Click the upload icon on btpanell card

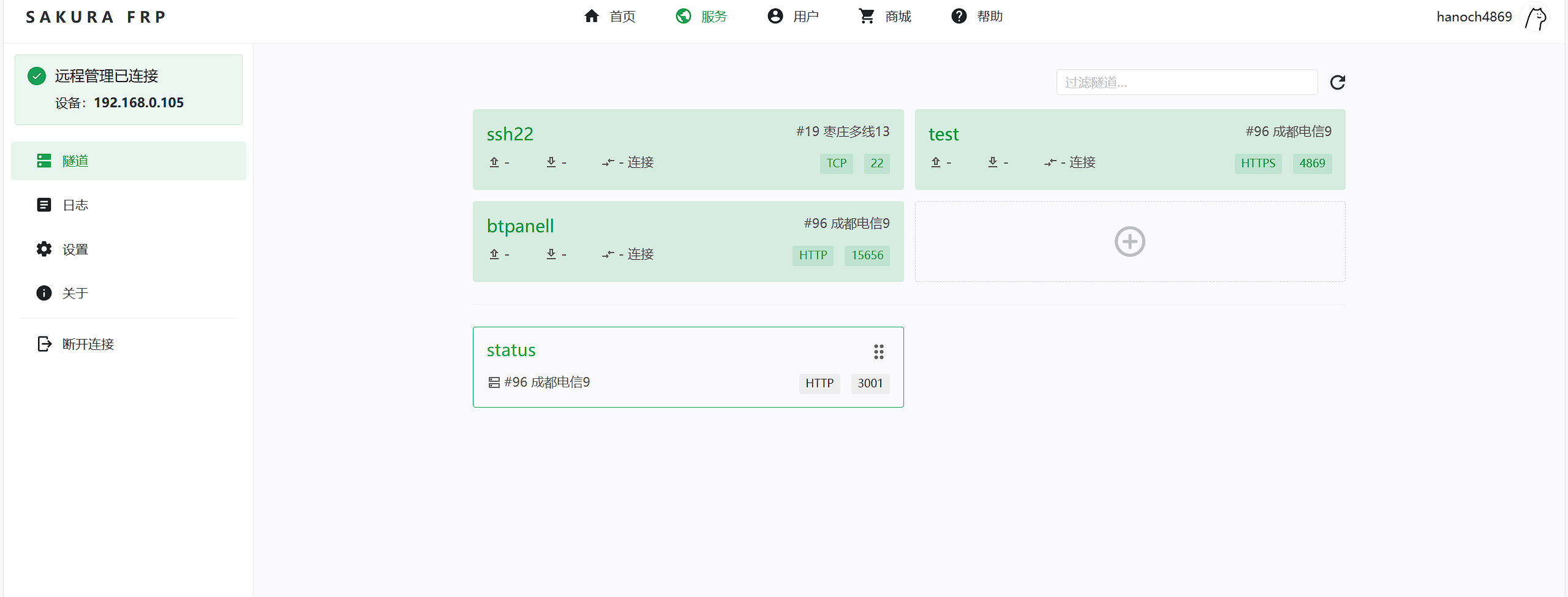pos(494,254)
